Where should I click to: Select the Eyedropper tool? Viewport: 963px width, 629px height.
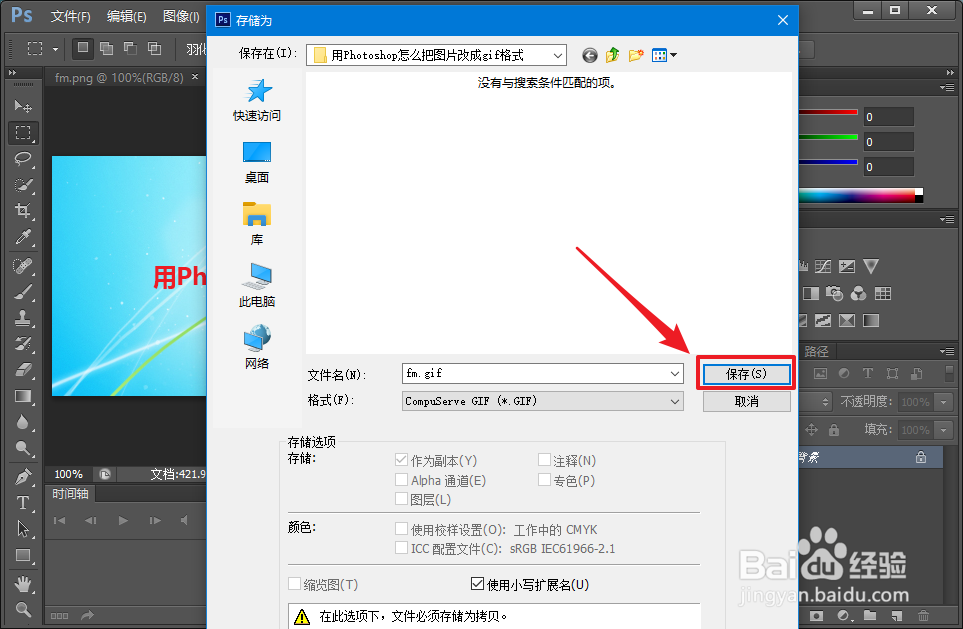(23, 237)
